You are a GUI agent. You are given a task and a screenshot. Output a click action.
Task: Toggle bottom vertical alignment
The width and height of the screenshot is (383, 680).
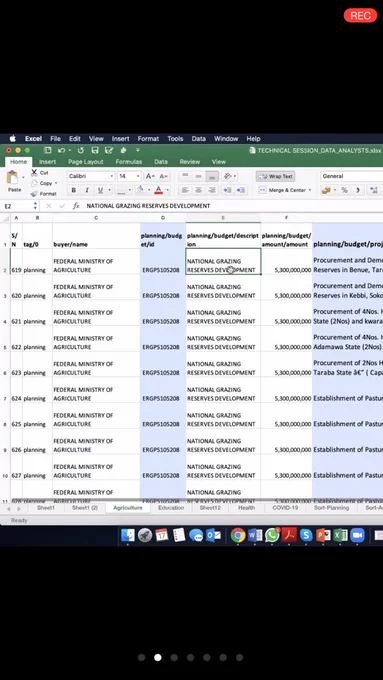click(x=212, y=176)
